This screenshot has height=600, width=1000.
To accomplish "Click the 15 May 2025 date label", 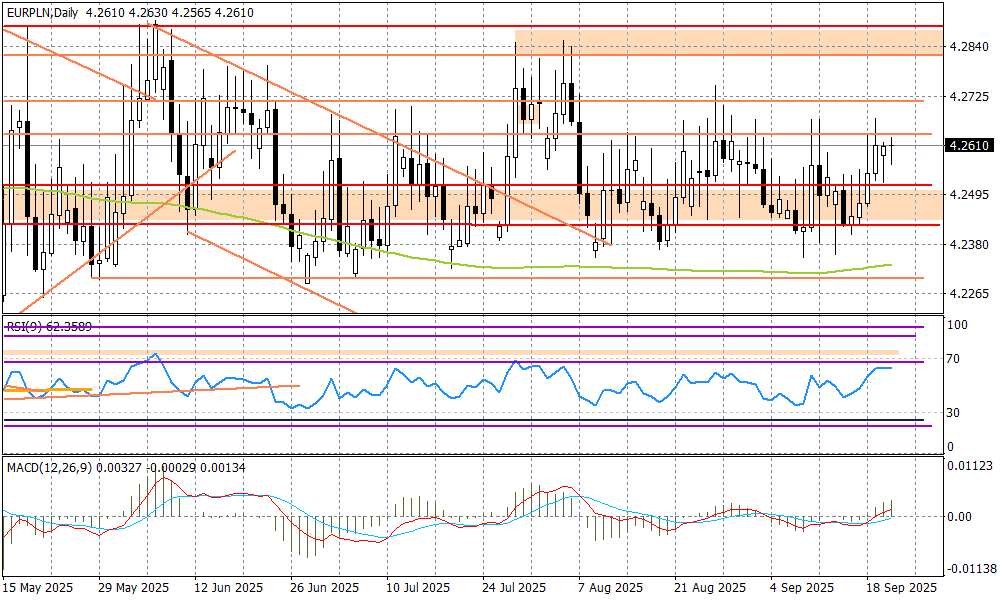I will click(x=38, y=587).
